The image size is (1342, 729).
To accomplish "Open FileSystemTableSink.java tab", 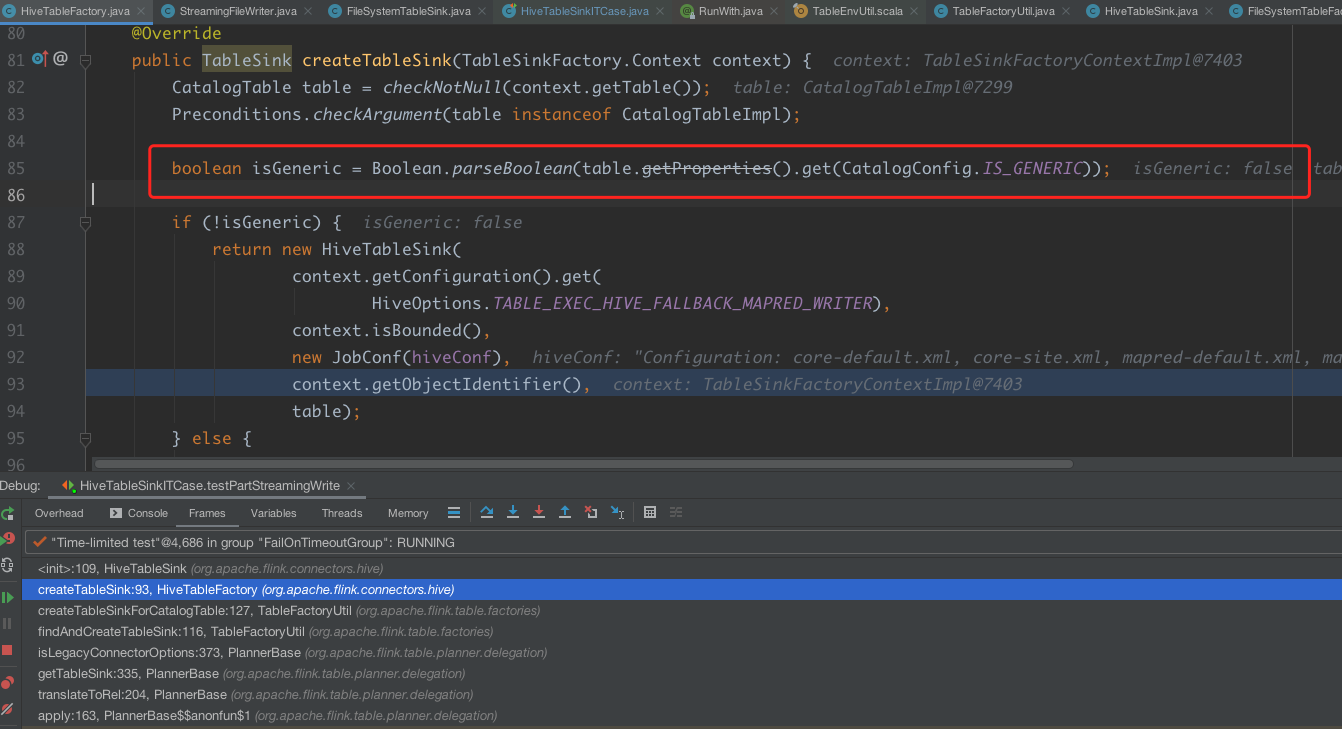I will click(408, 11).
